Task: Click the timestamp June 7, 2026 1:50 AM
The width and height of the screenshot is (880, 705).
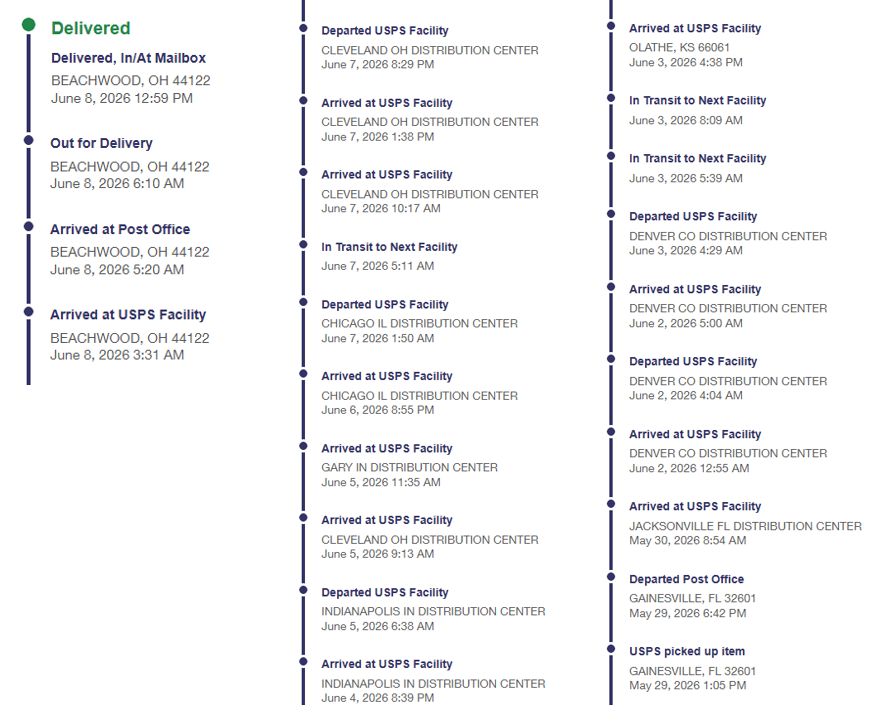Action: click(378, 338)
